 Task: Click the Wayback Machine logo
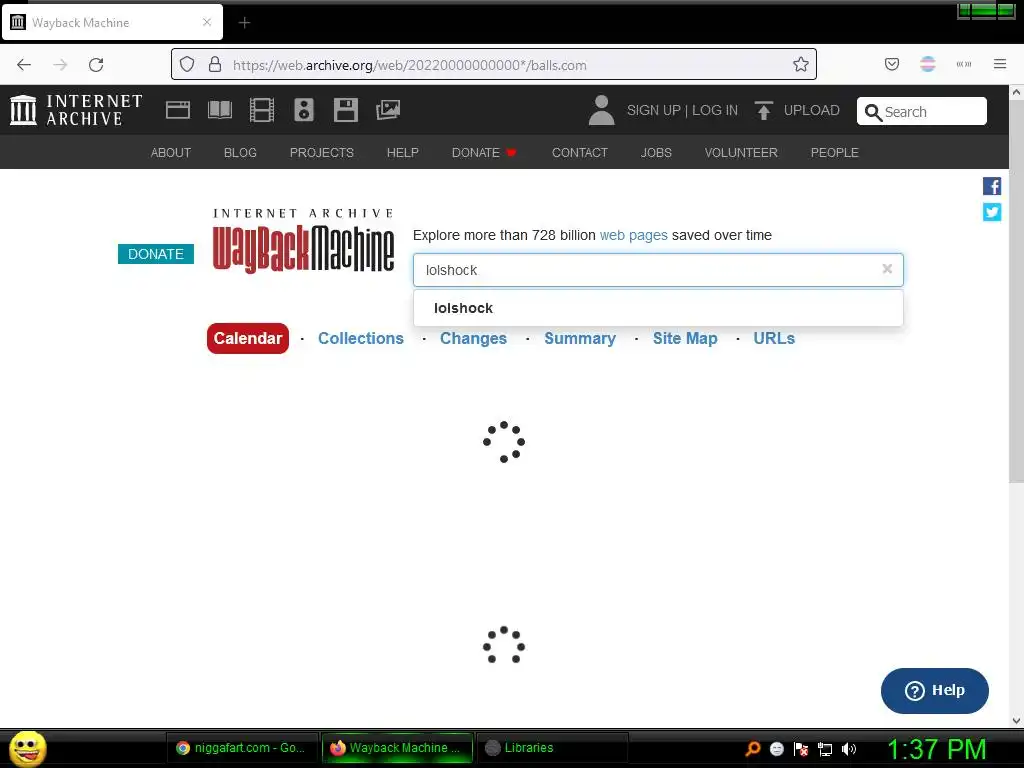pos(303,240)
